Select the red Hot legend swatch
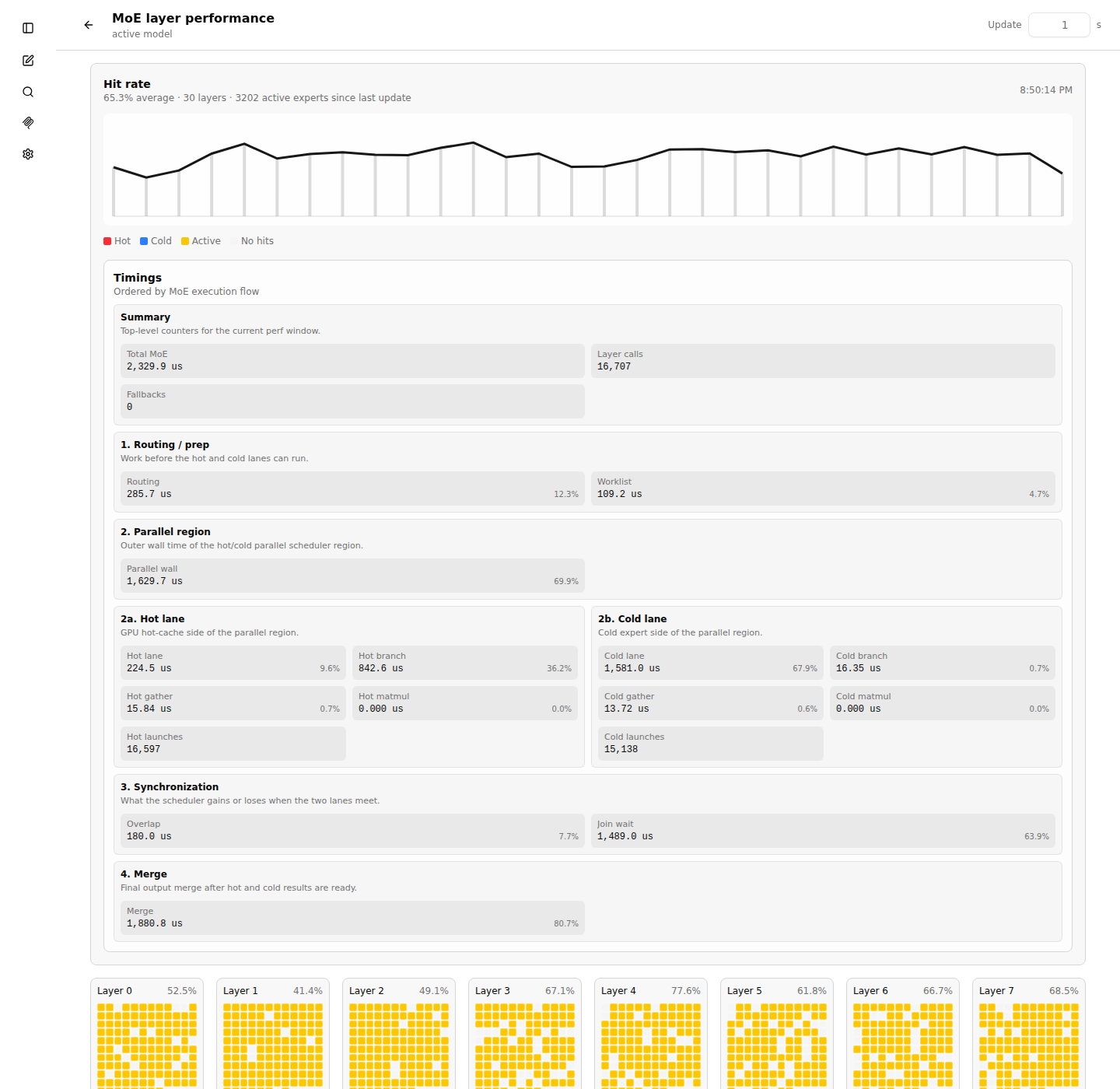This screenshot has height=1089, width=1120. pos(107,241)
